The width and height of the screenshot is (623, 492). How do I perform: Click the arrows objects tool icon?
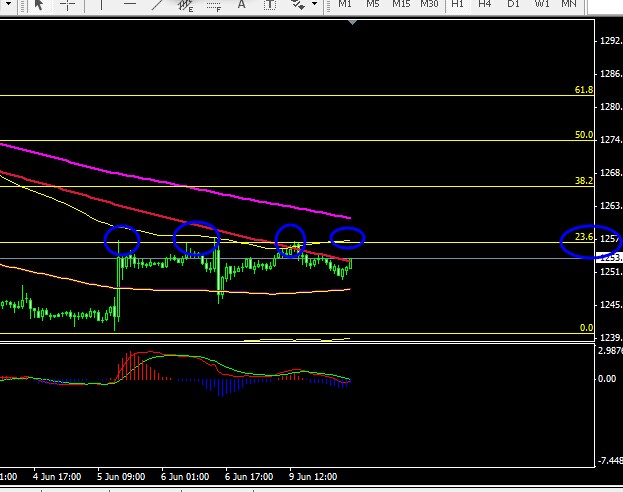pos(298,4)
